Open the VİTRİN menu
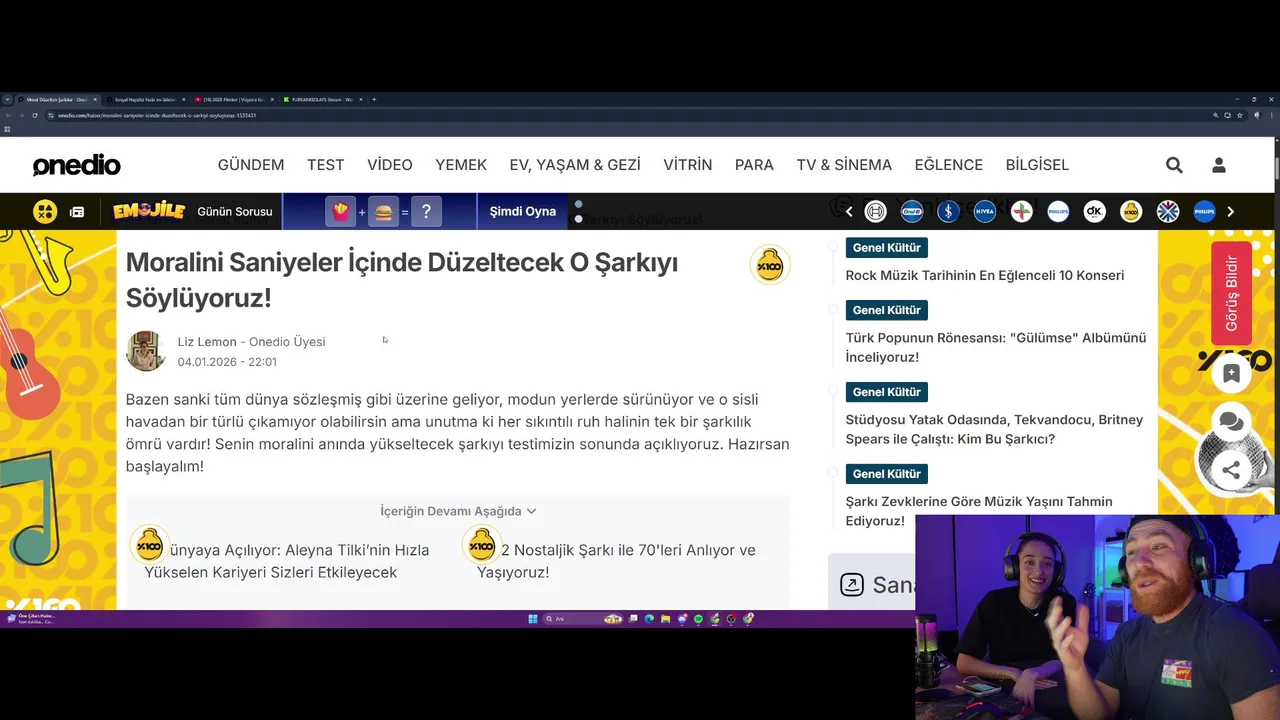The height and width of the screenshot is (720, 1280). 688,165
